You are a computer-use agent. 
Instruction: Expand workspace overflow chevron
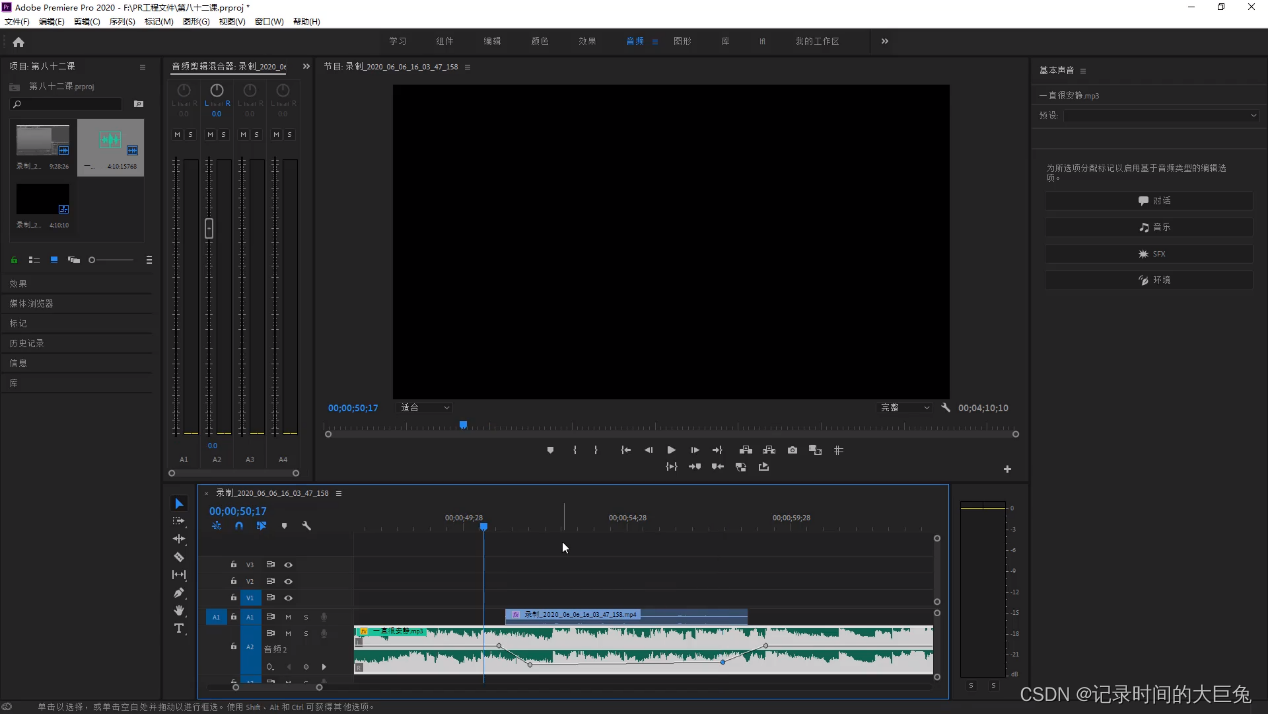[884, 41]
